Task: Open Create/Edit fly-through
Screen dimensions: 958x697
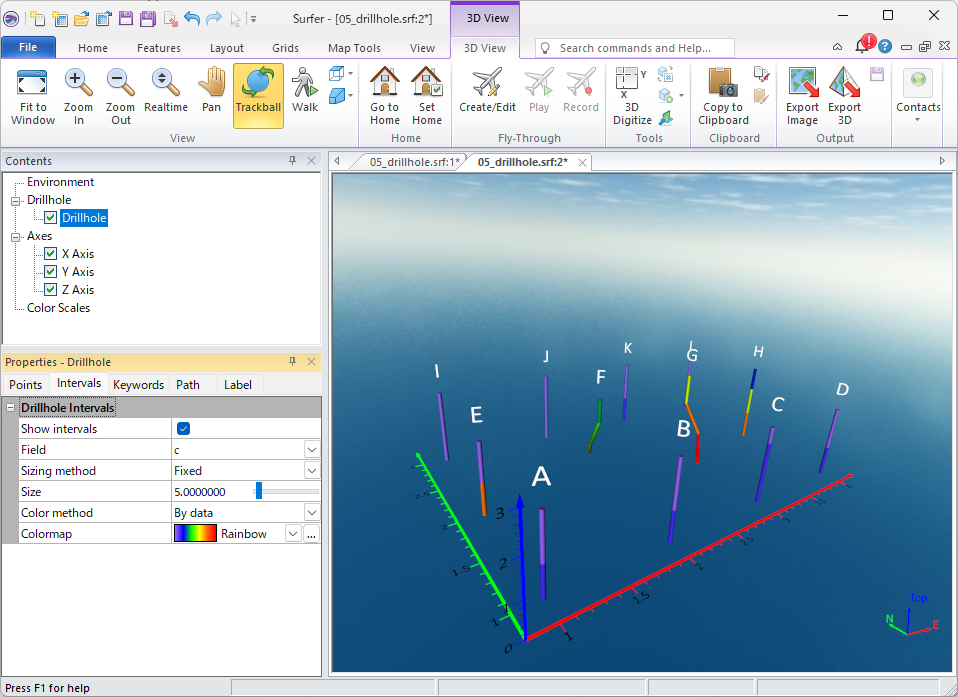Action: [x=487, y=96]
